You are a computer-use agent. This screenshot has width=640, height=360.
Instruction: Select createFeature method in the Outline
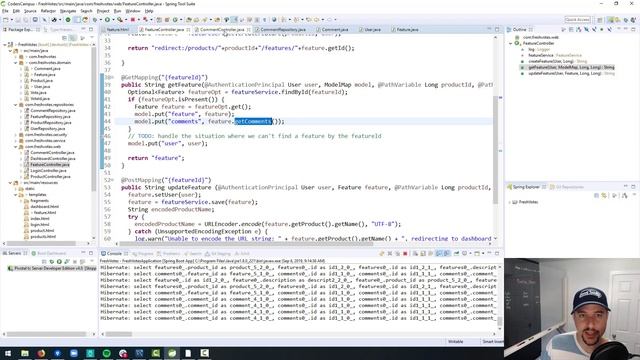pos(557,61)
